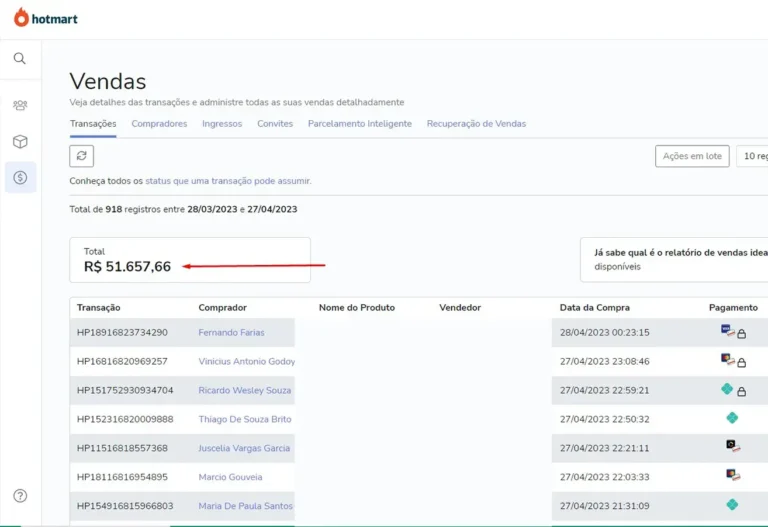Screen dimensions: 768x527
Task: Open the Parcelamento Inteligente tab
Action: (x=359, y=124)
